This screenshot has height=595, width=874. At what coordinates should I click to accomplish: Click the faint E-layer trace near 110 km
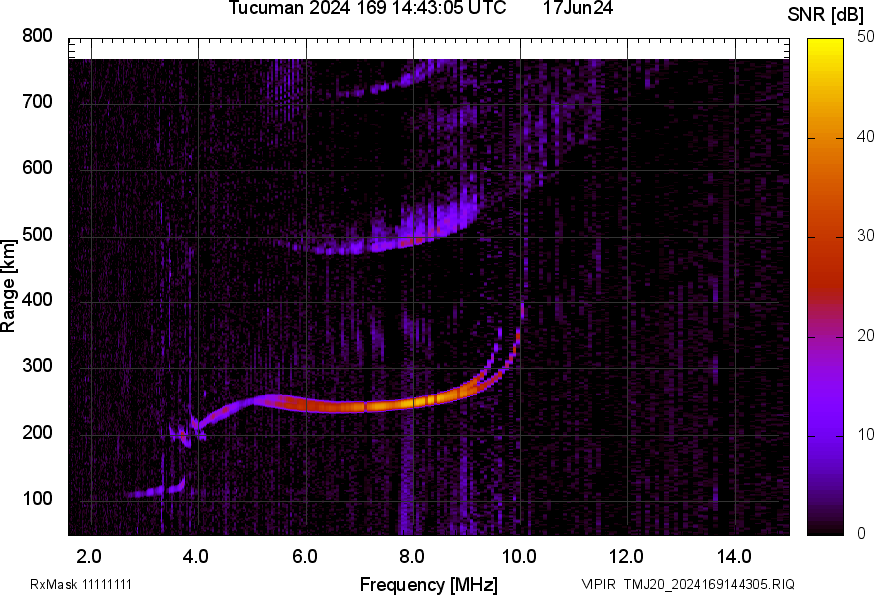pos(140,491)
